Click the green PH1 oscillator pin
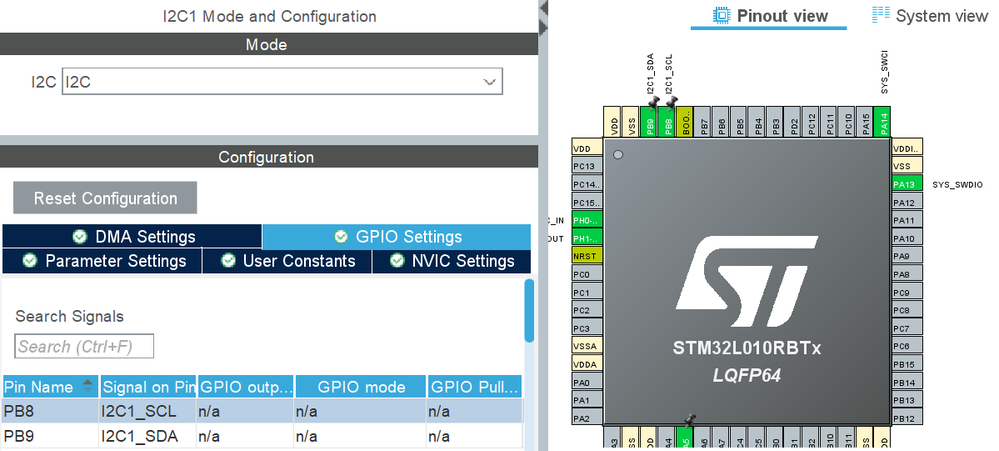This screenshot has width=999, height=451. click(x=587, y=238)
